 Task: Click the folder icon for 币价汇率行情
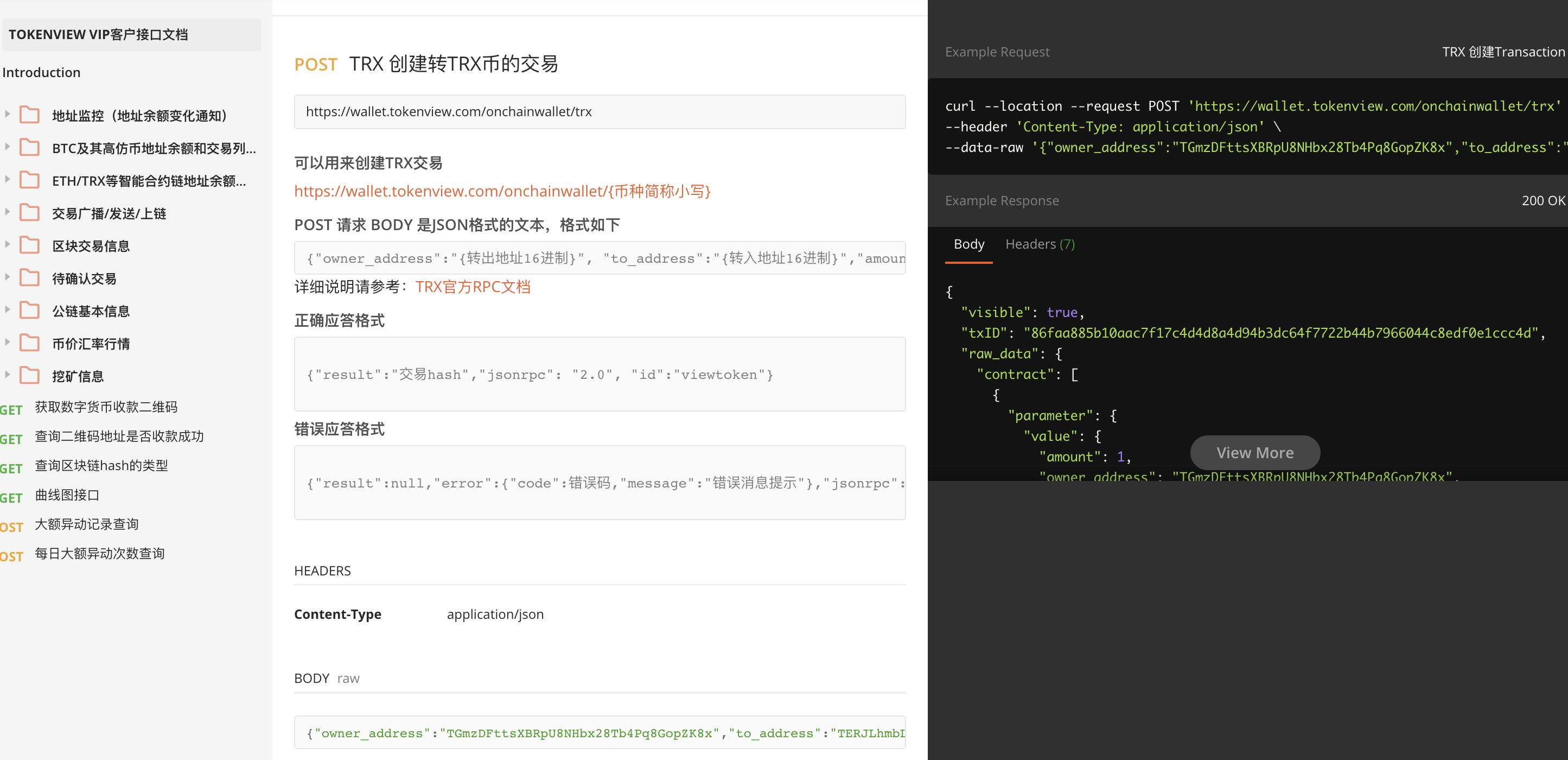(29, 343)
